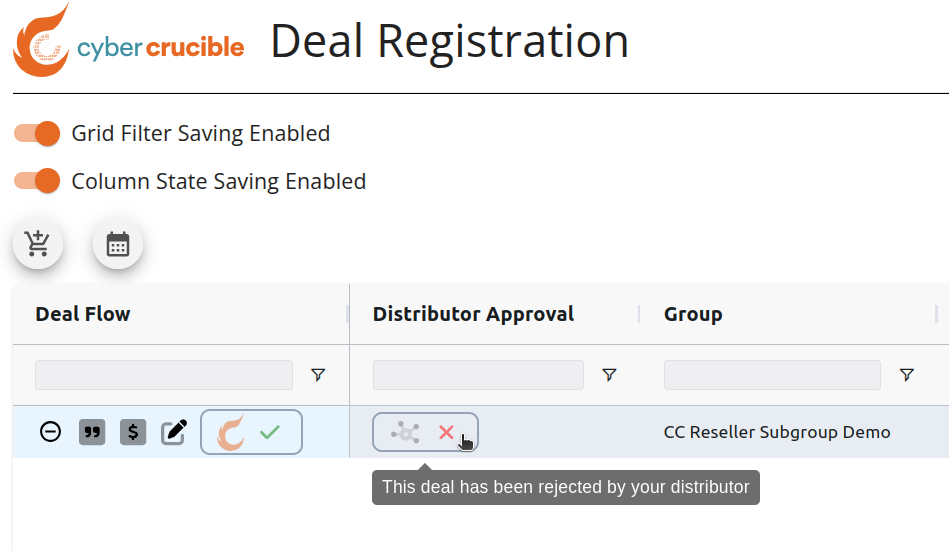Open Distributor Approval filter funnel
Screen dimensions: 949x551
click(609, 375)
